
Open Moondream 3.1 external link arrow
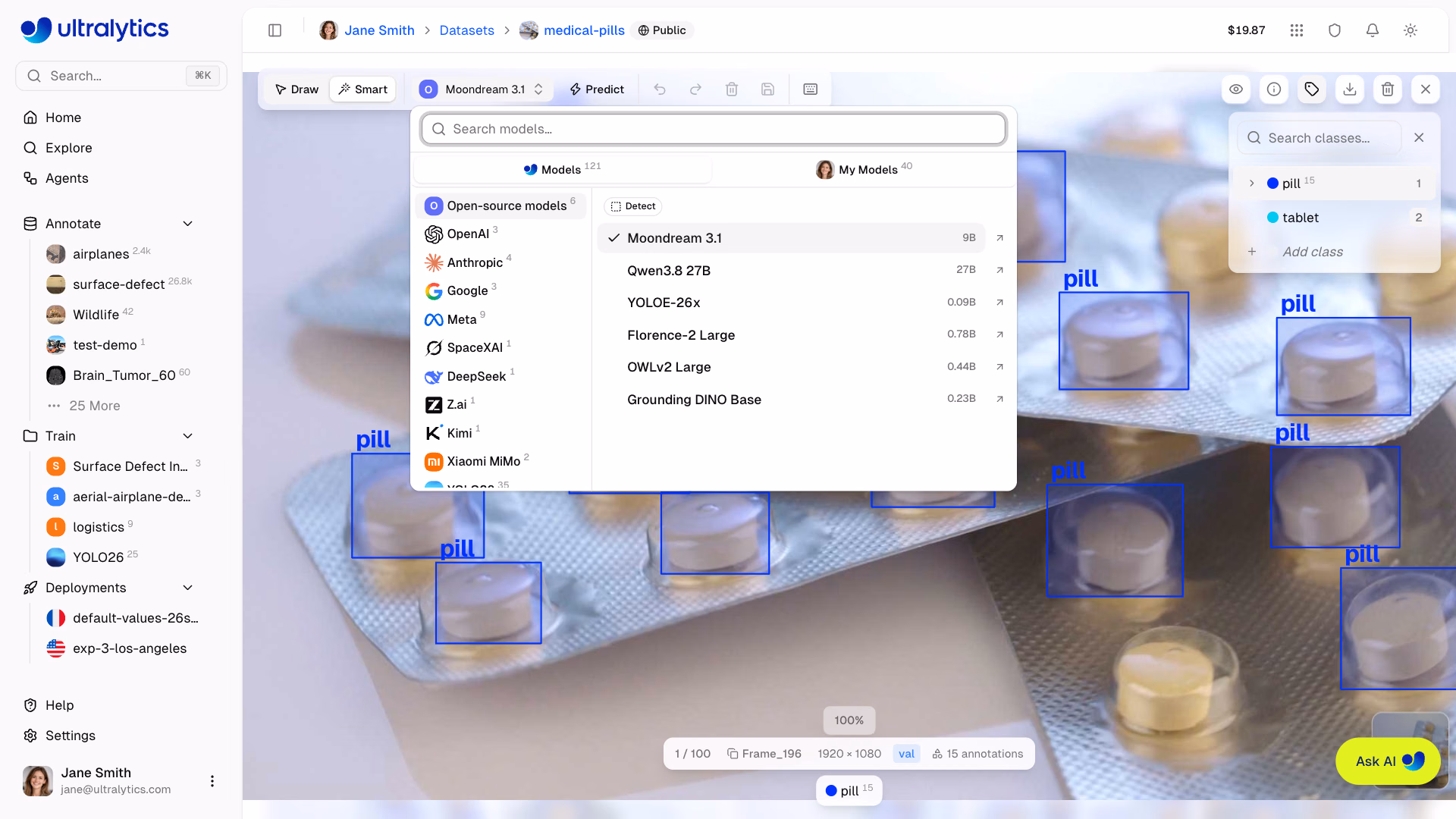[x=1000, y=238]
